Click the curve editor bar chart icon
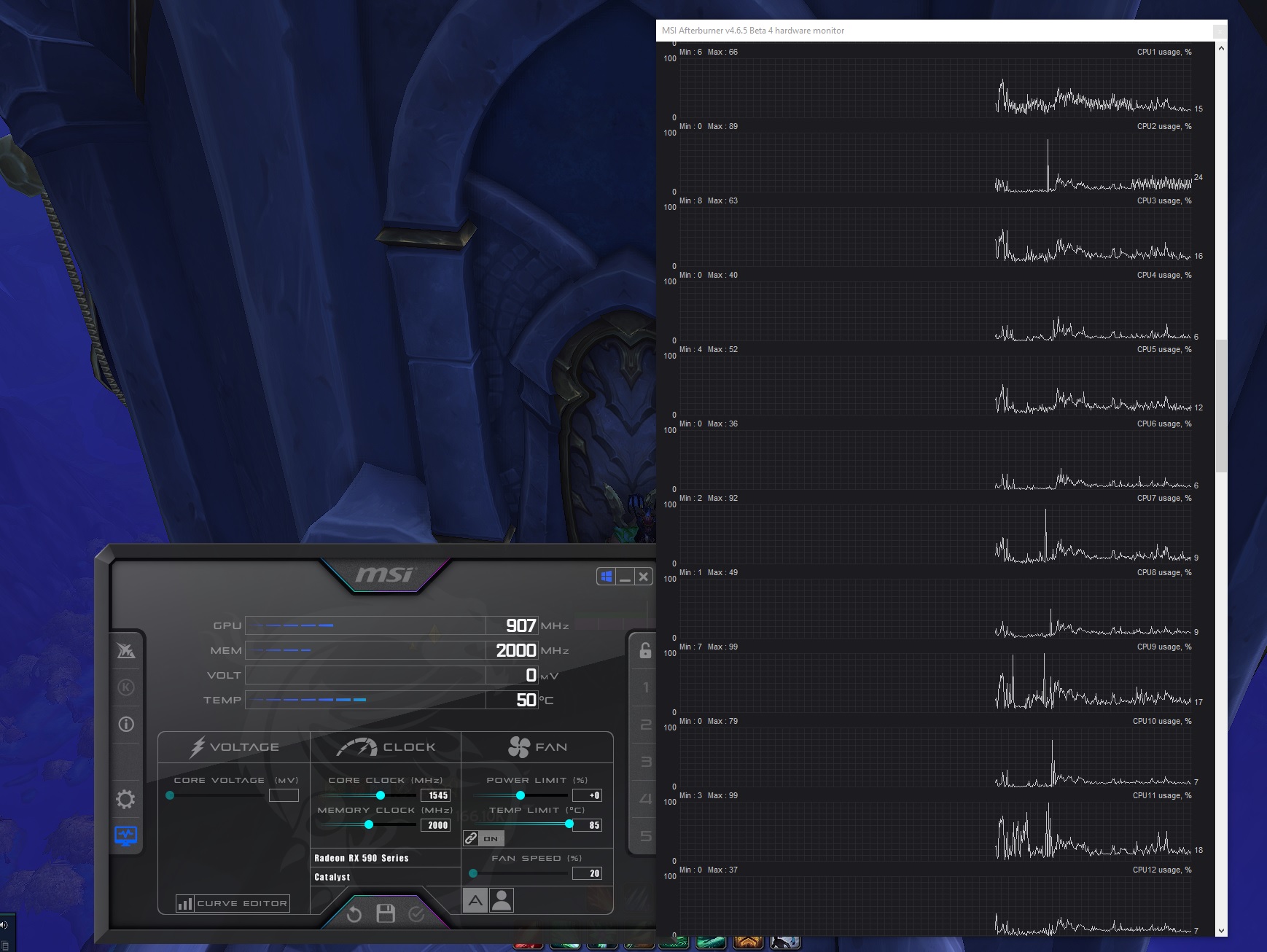 pyautogui.click(x=185, y=903)
